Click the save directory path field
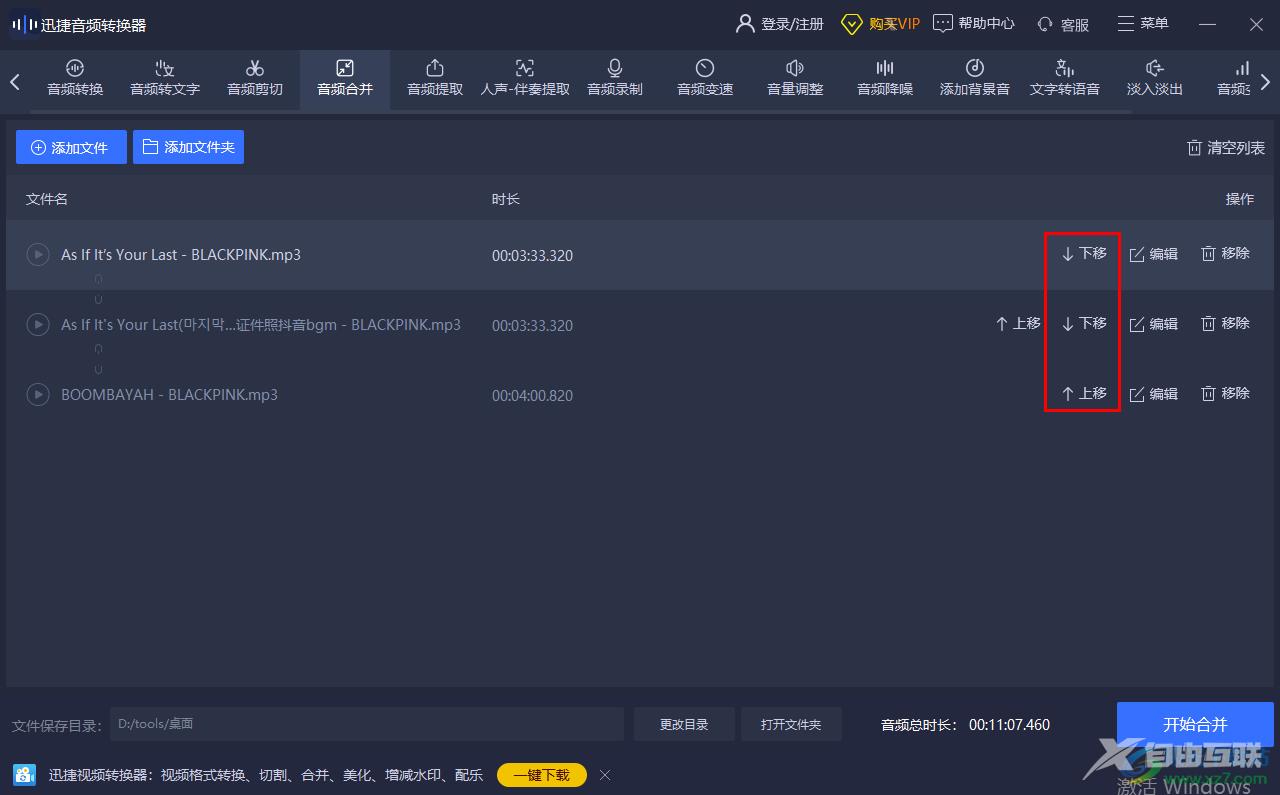Viewport: 1280px width, 795px height. 366,724
